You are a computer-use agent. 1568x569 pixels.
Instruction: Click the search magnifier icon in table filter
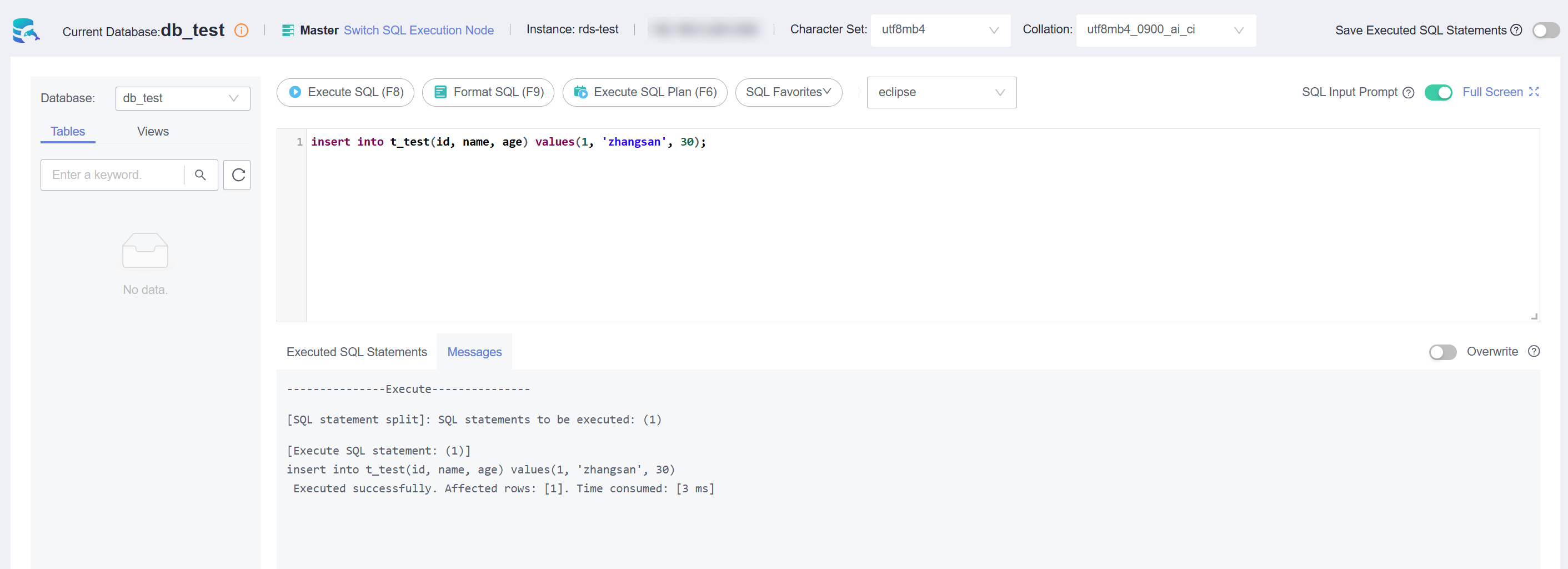[201, 175]
